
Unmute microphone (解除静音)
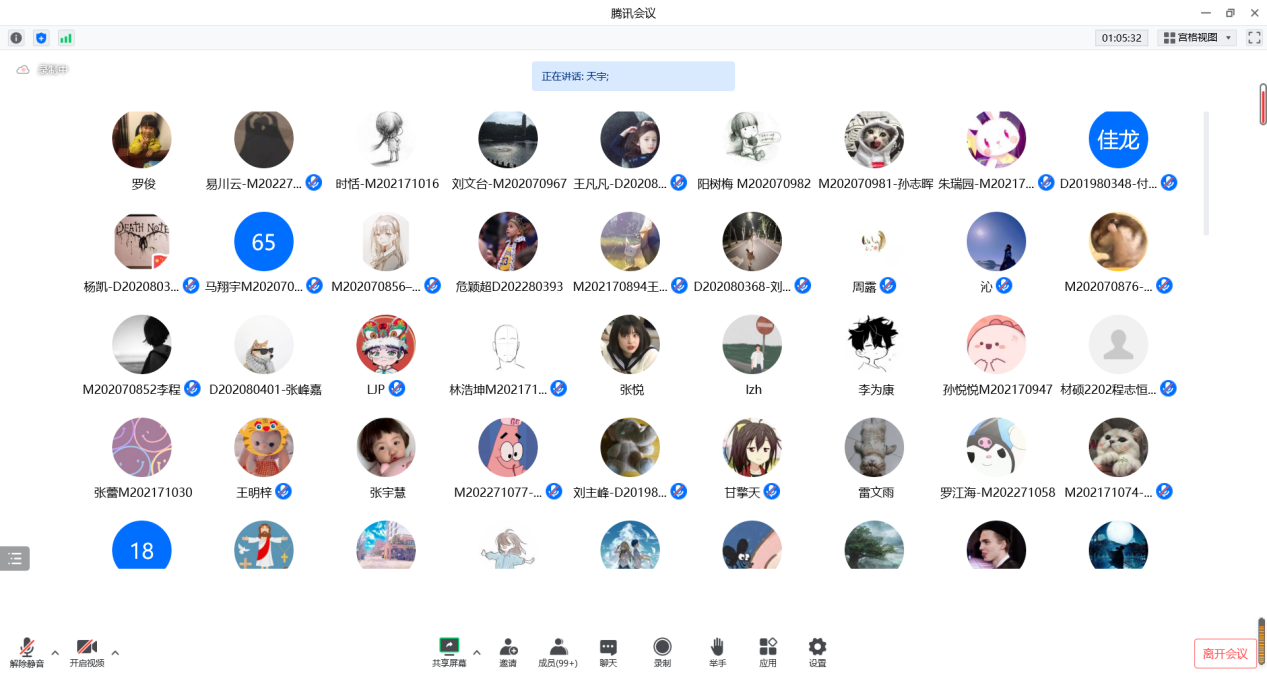(27, 651)
